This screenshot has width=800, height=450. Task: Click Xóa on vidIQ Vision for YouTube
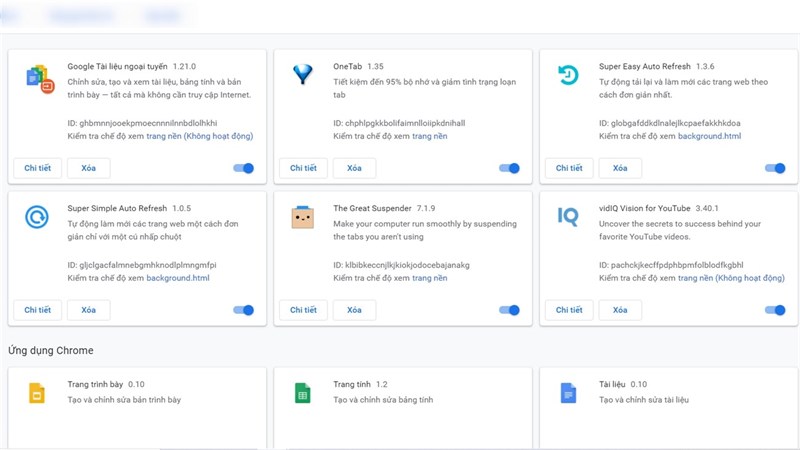(x=620, y=310)
